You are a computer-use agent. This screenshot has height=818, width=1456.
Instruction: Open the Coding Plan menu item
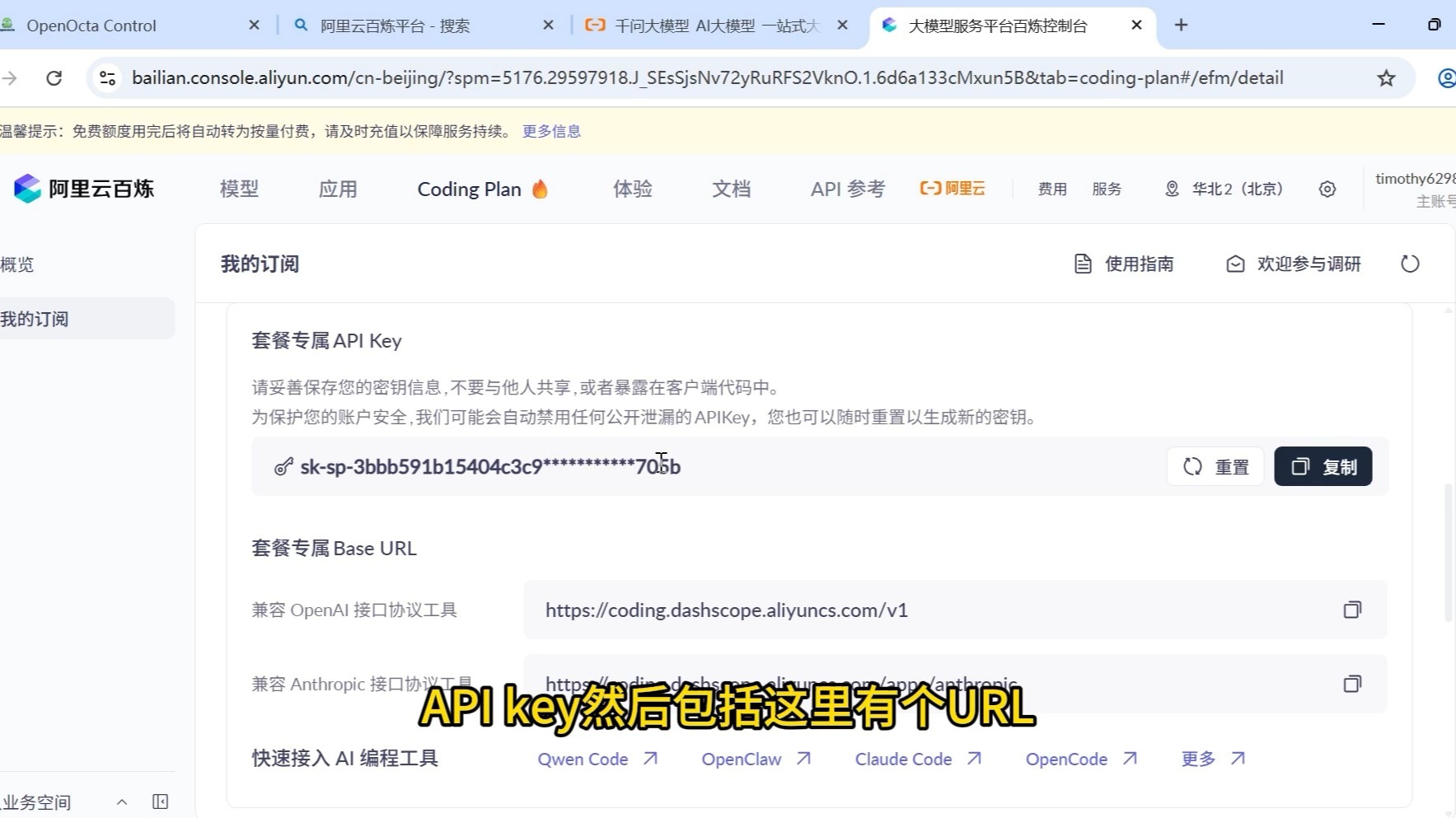point(483,189)
